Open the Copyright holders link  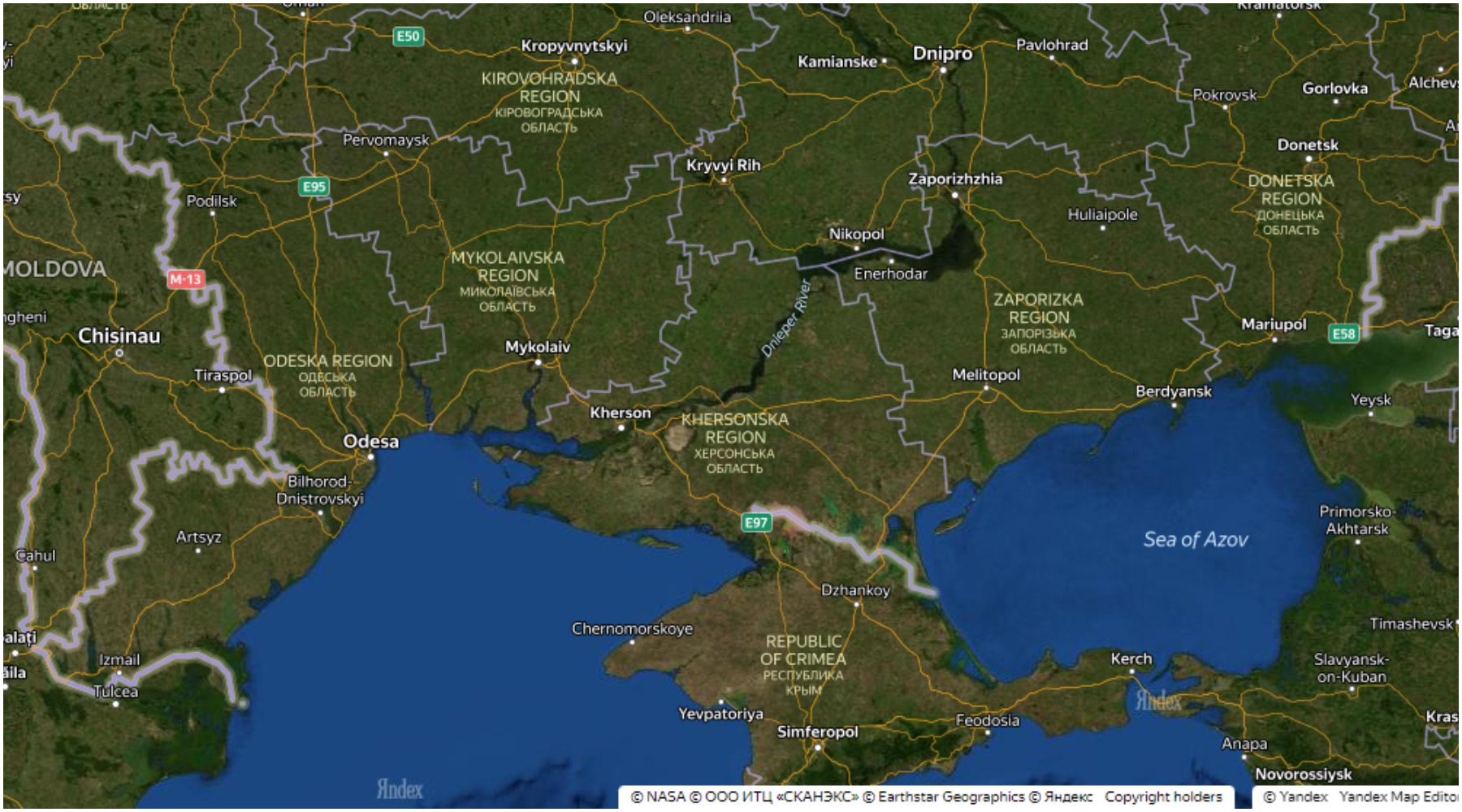coord(1162,797)
